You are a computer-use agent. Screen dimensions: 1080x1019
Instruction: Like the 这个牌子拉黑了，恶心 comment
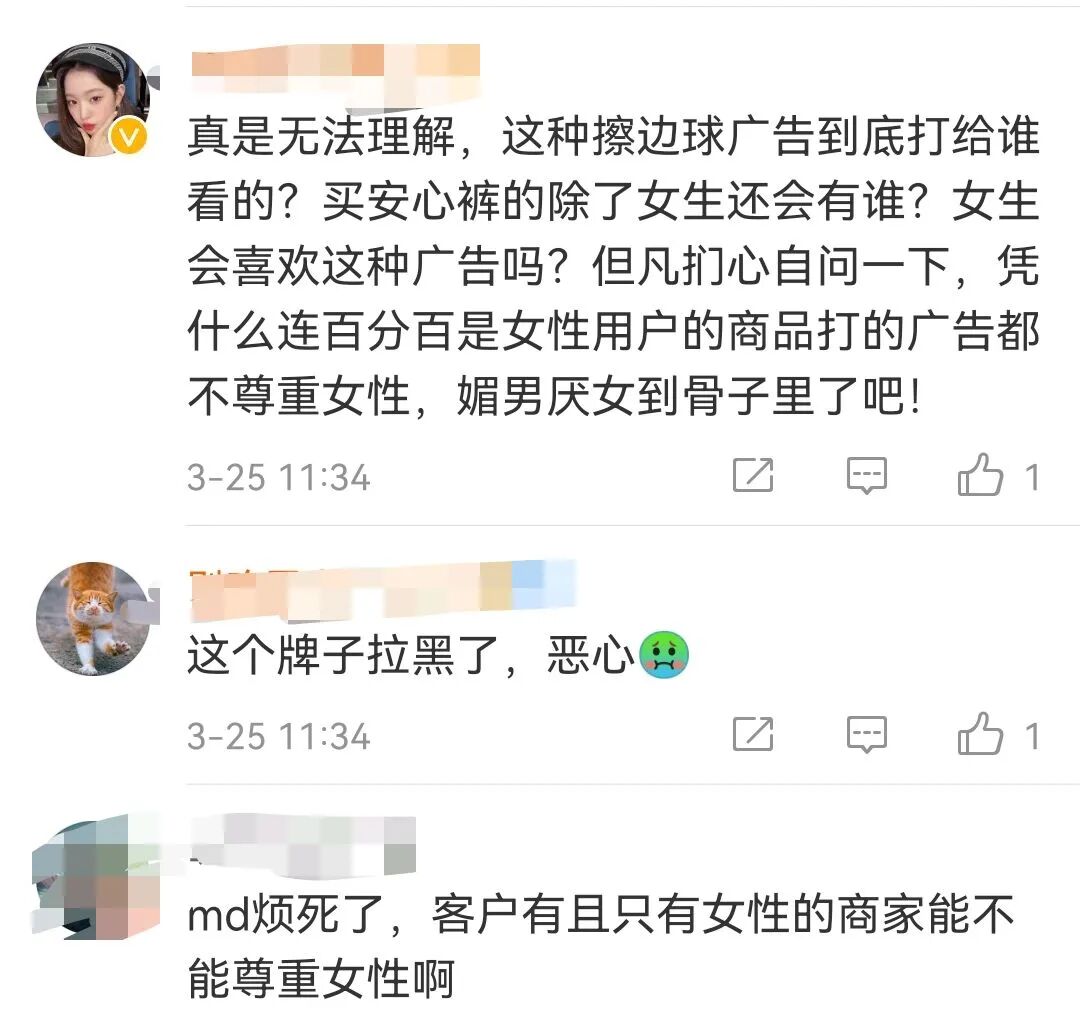(979, 733)
